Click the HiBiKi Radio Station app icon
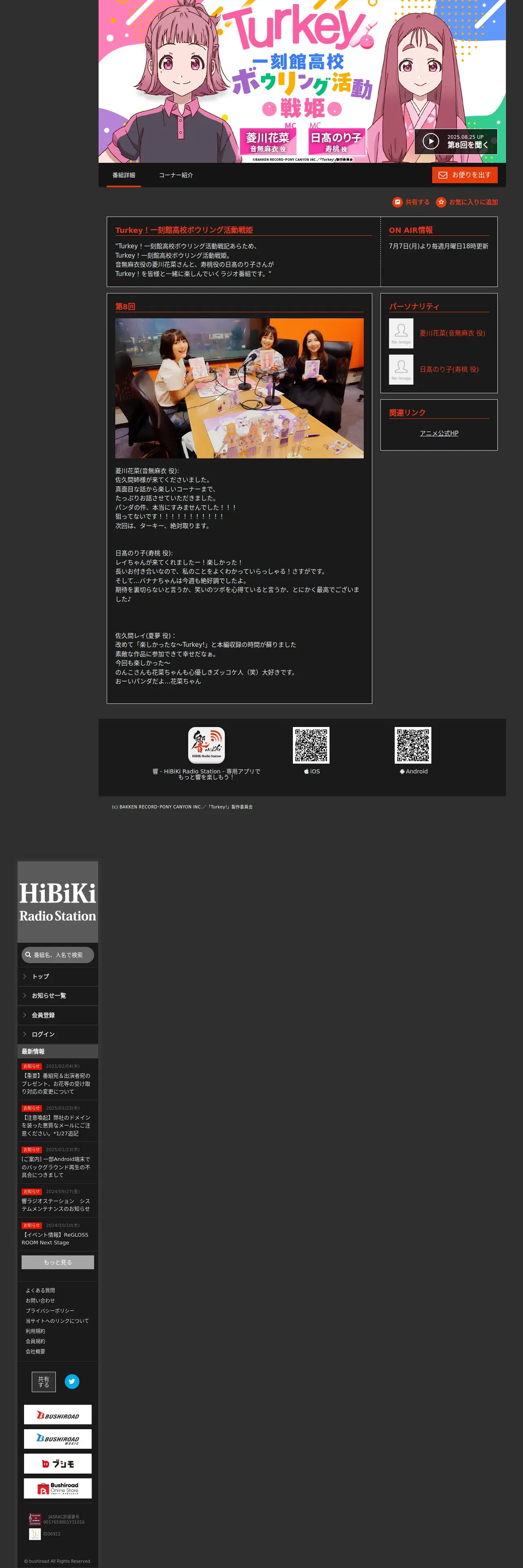The height and width of the screenshot is (1568, 523). pos(207,745)
